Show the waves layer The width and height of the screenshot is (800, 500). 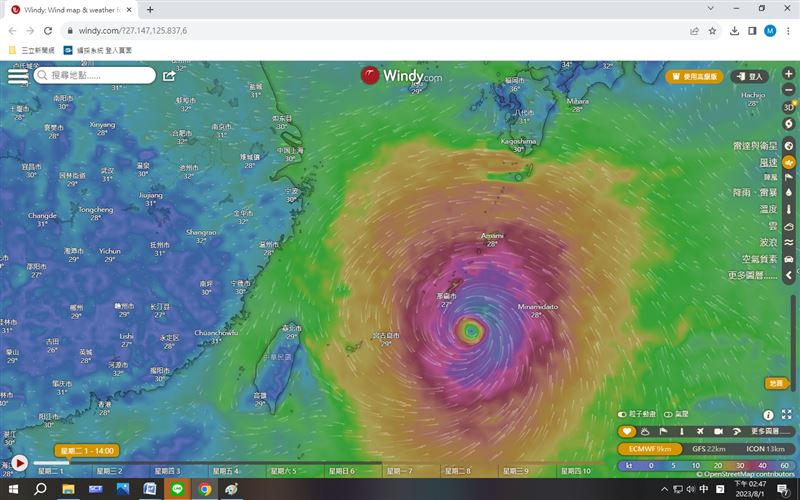(788, 242)
